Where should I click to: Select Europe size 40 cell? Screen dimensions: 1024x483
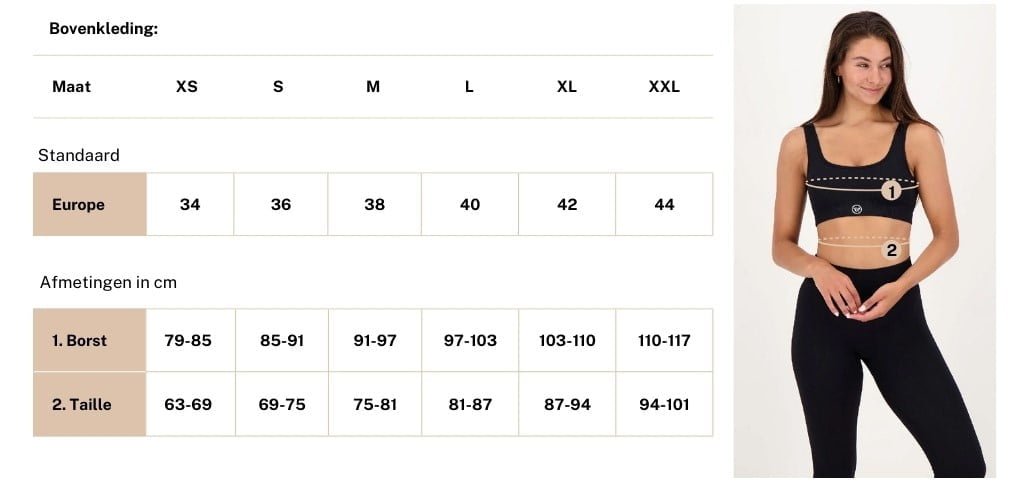coord(470,205)
